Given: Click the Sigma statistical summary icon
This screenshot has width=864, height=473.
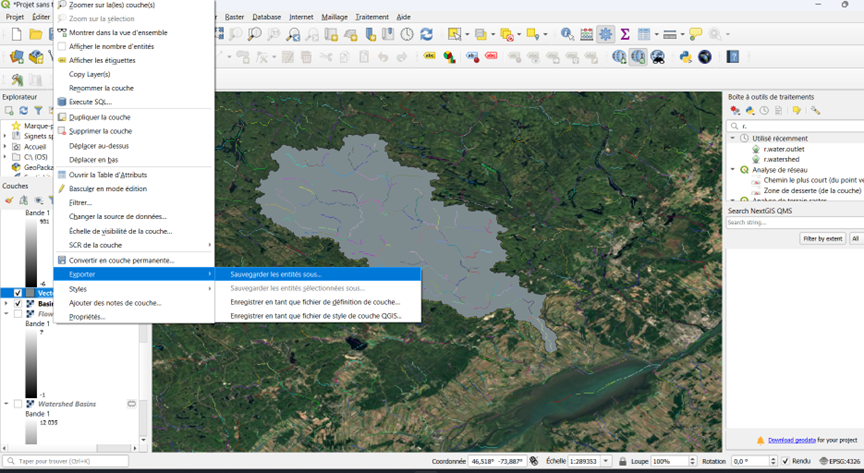Looking at the screenshot, I should [625, 34].
